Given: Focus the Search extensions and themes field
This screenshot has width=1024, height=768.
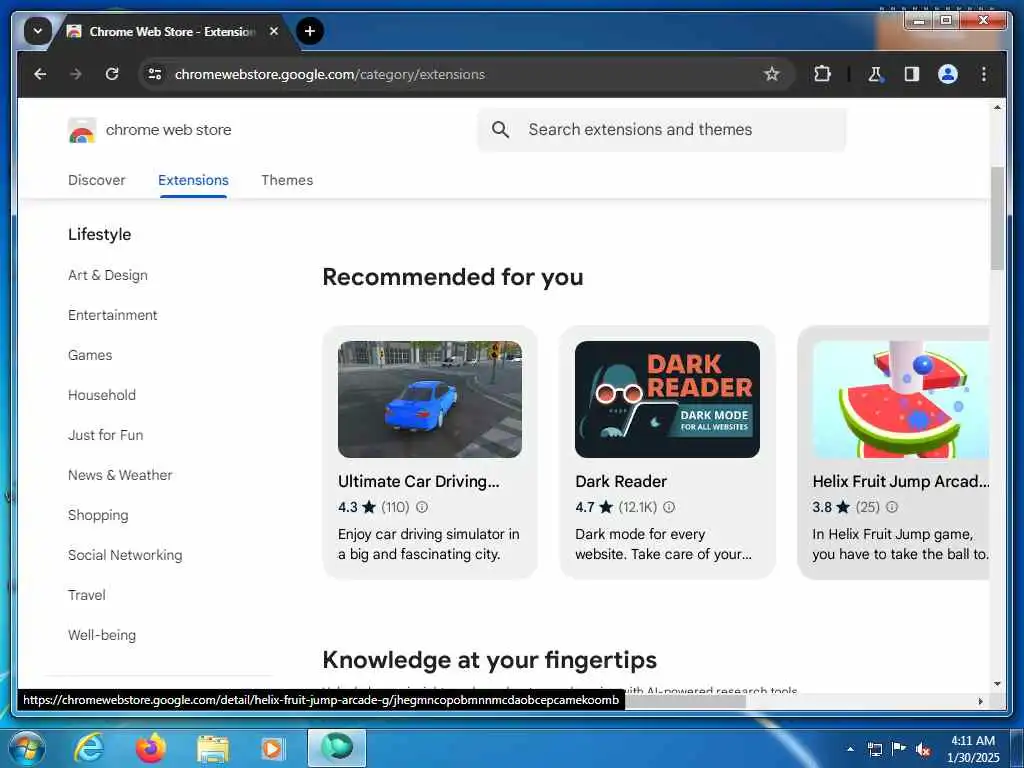Looking at the screenshot, I should pos(662,130).
